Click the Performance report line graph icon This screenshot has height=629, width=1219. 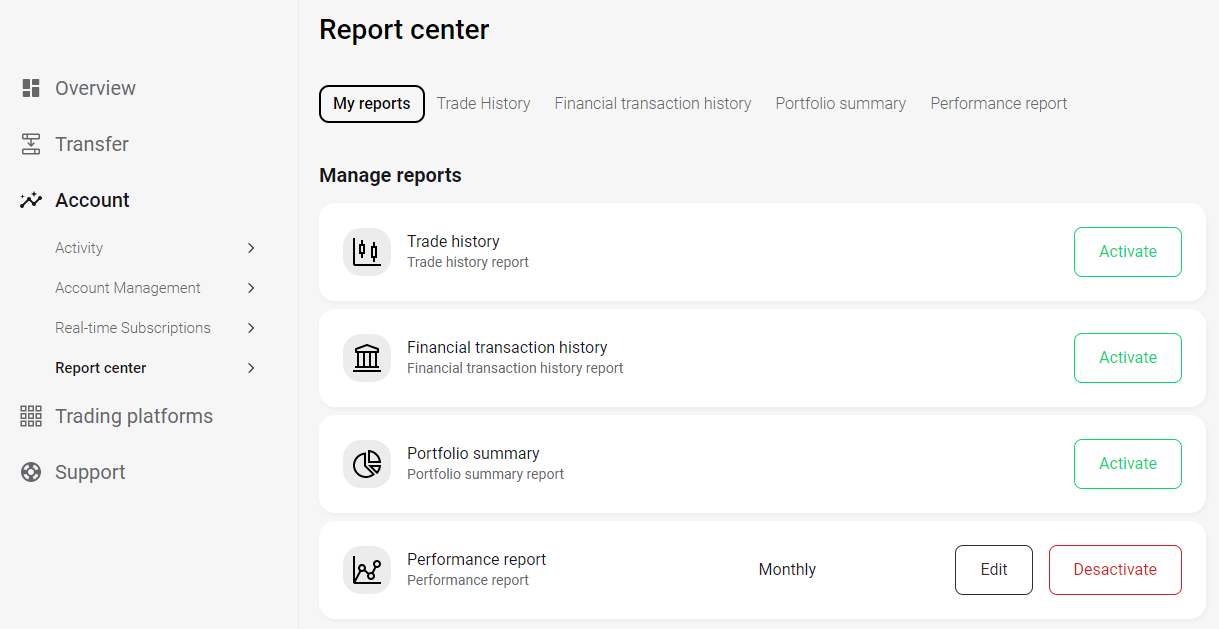[367, 570]
